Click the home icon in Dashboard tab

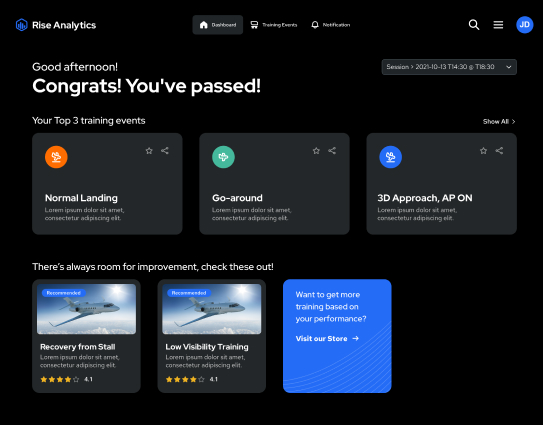[x=204, y=25]
